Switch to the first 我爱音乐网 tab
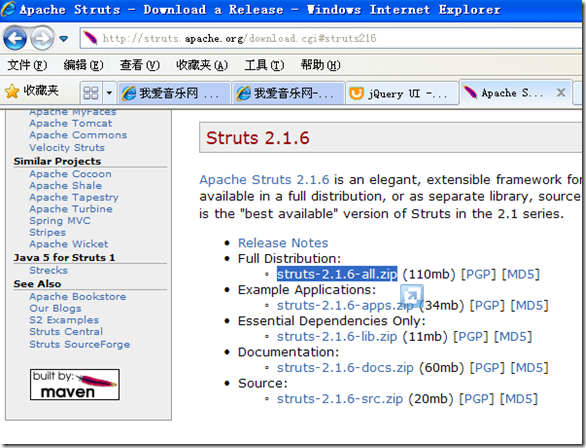 coord(175,93)
